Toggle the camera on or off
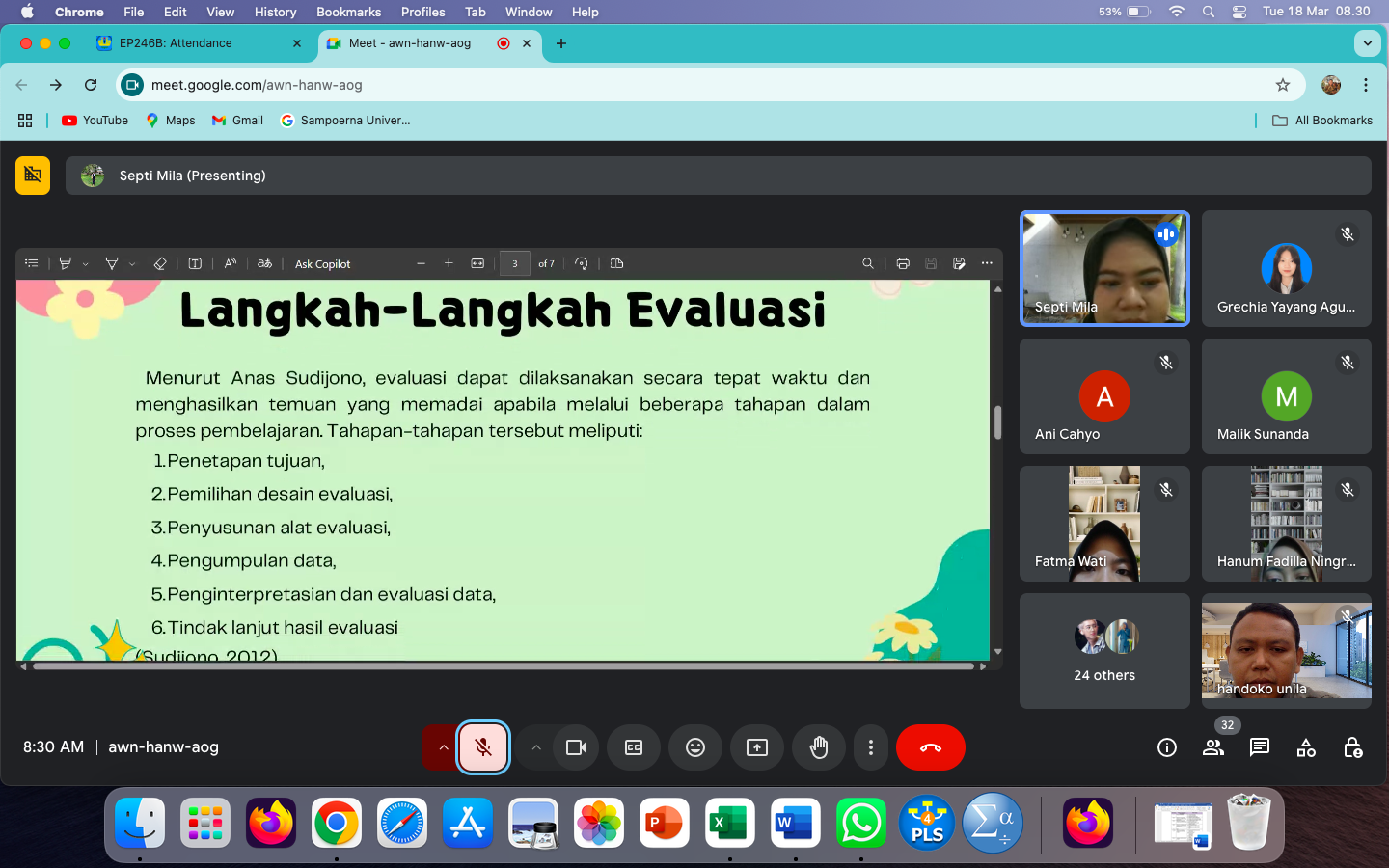This screenshot has height=868, width=1389. (576, 747)
